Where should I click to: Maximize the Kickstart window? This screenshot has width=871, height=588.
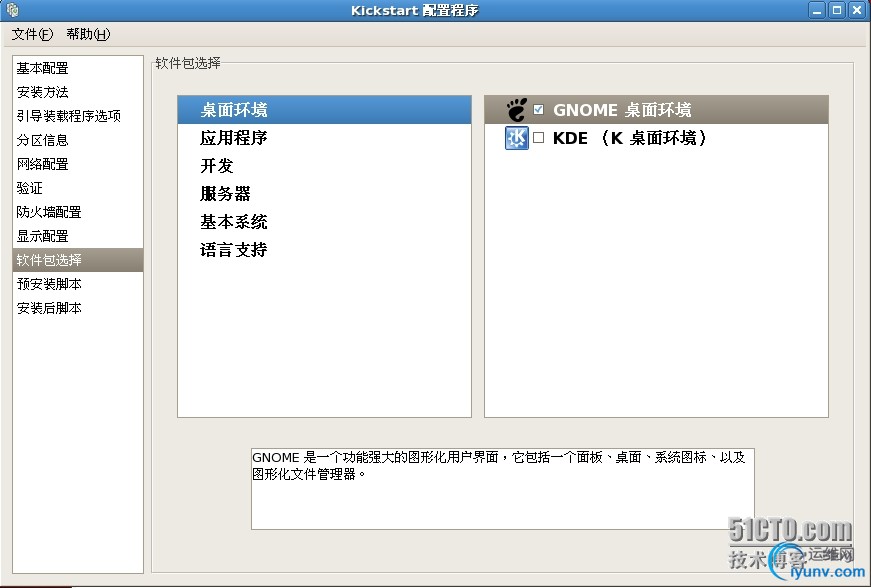pos(837,10)
